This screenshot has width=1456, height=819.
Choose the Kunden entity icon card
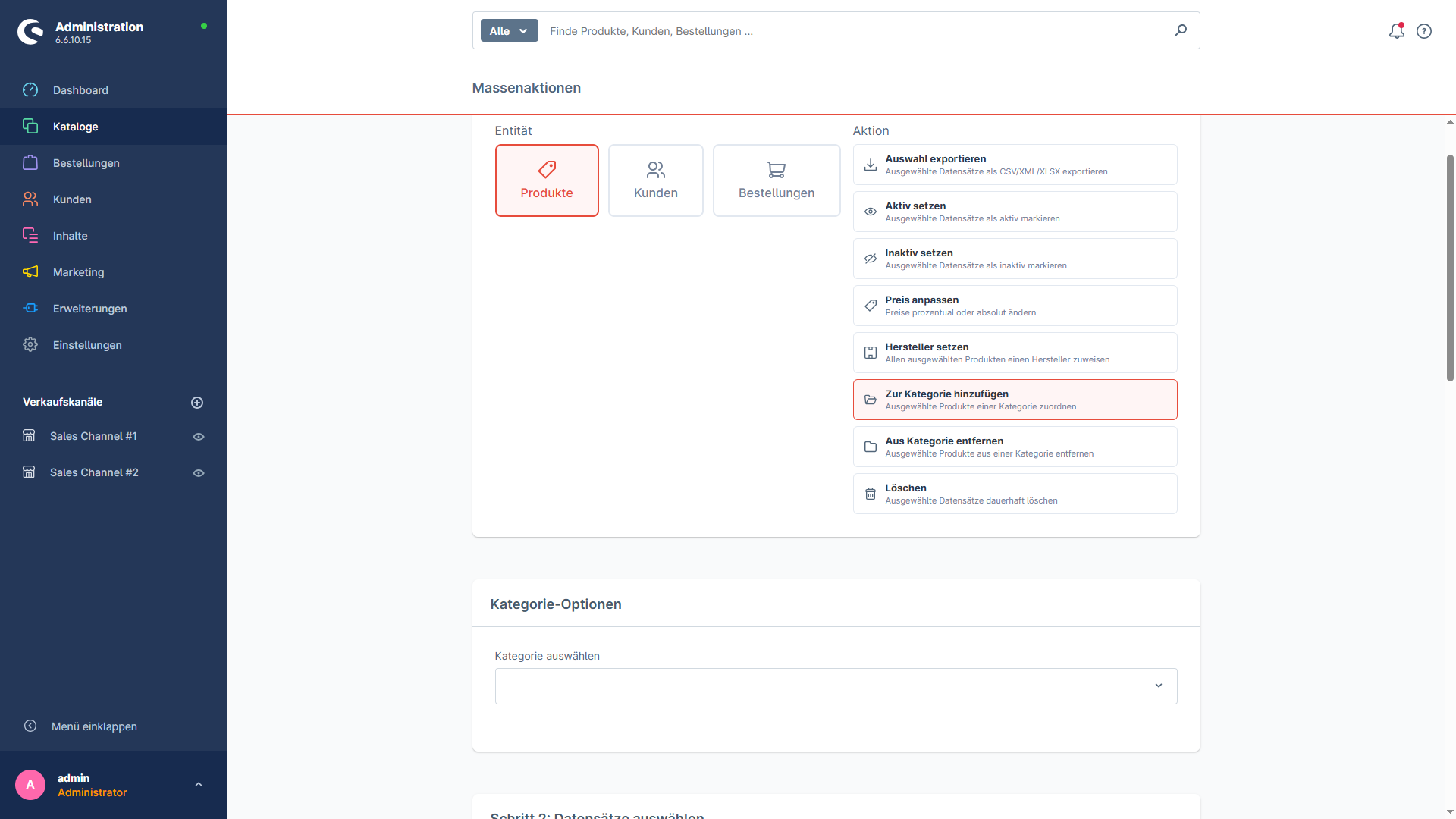pos(656,180)
